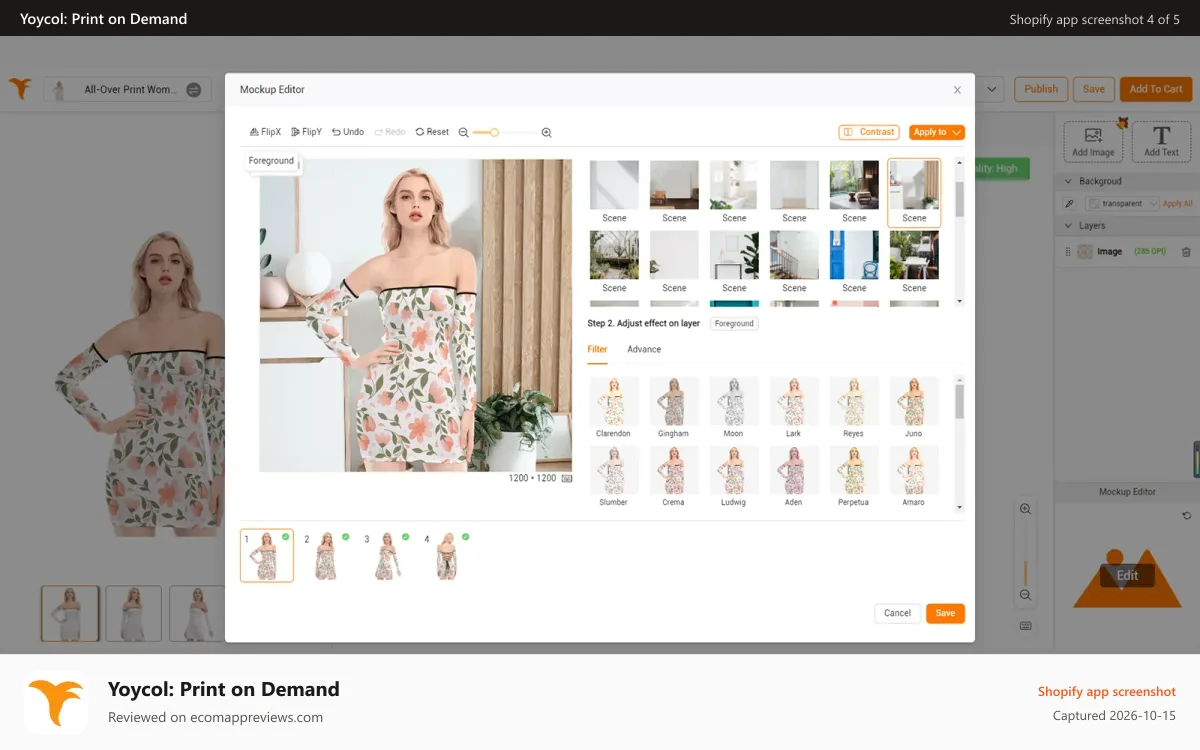The width and height of the screenshot is (1200, 750).
Task: Apply the Lark filter
Action: (x=793, y=407)
